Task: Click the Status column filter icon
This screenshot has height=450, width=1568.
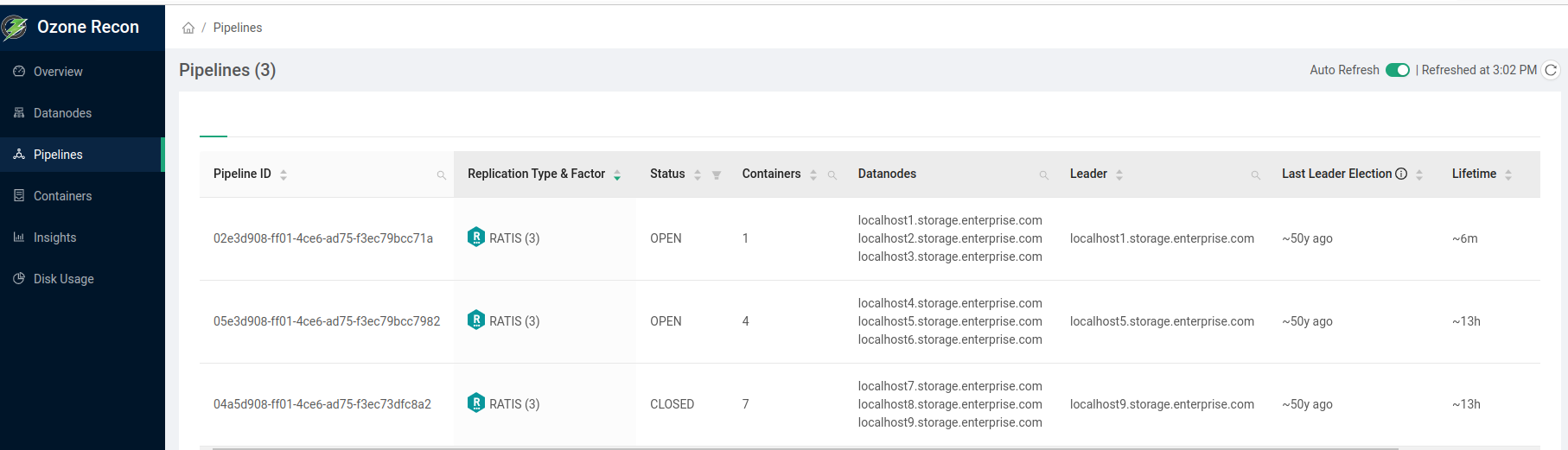Action: click(717, 175)
